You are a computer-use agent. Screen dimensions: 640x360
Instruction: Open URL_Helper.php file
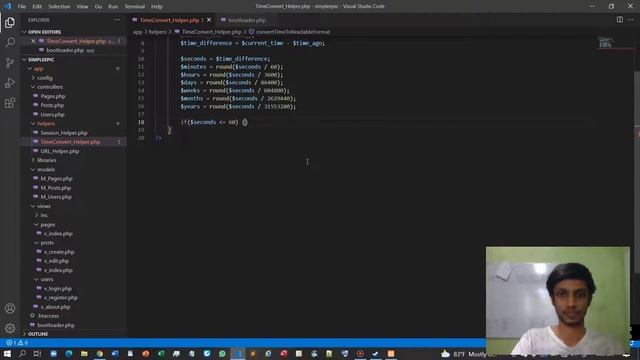(x=60, y=151)
